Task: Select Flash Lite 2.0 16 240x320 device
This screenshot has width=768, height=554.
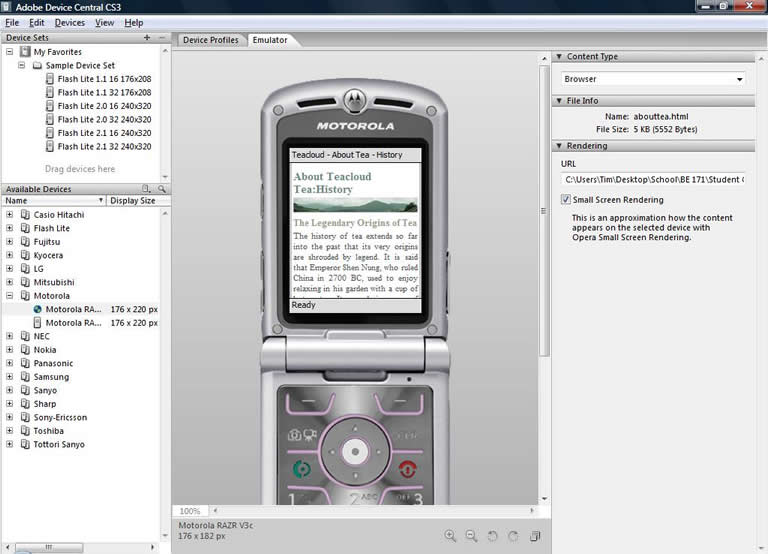Action: pos(98,106)
